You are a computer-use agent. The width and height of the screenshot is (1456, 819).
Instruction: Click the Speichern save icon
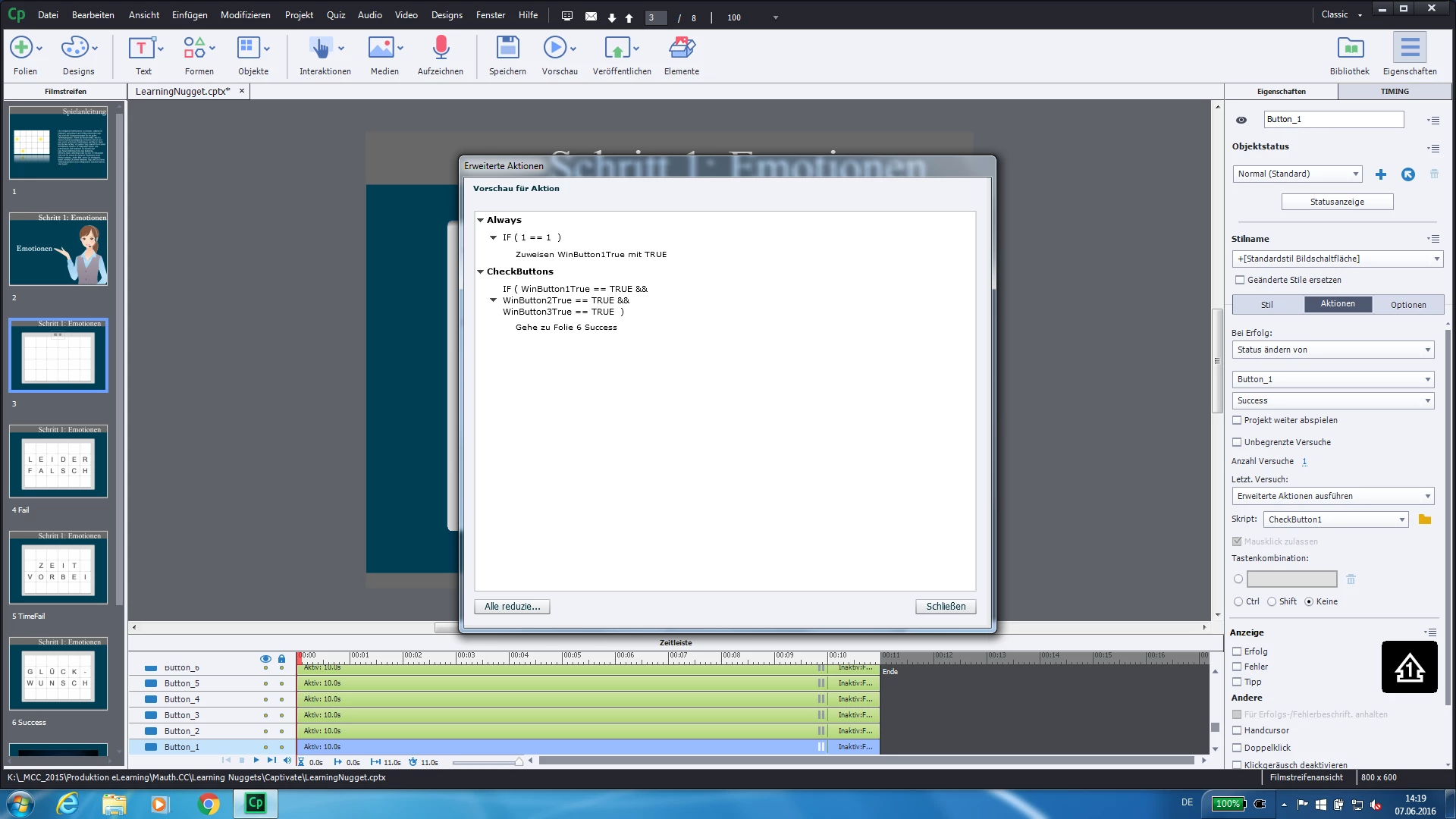[507, 49]
